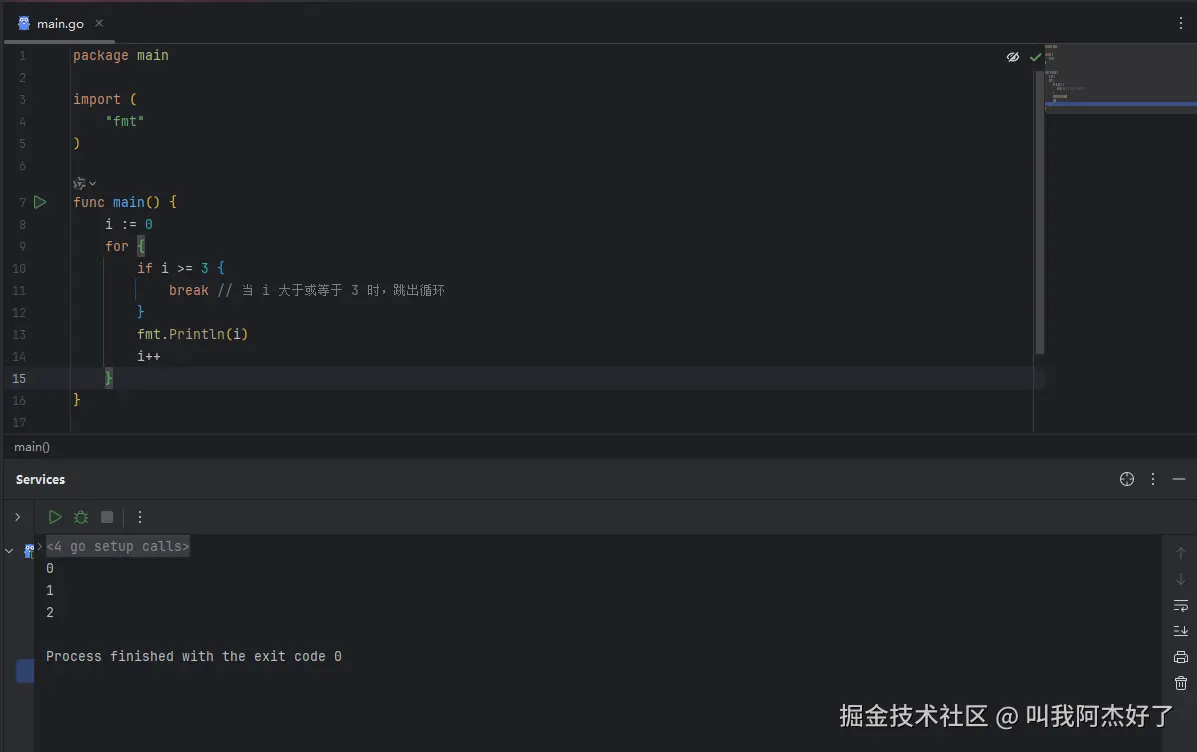This screenshot has width=1197, height=752.
Task: Run main function from gutter icon
Action: [x=40, y=202]
